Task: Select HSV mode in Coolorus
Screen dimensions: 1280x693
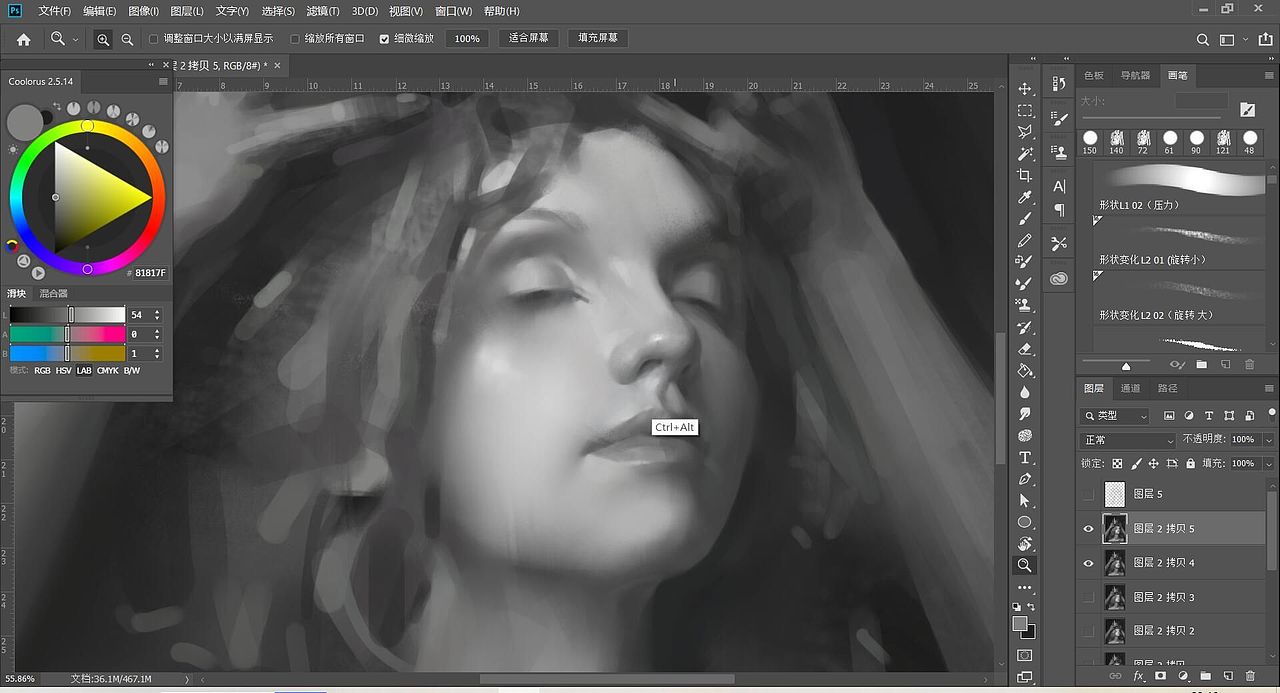Action: point(64,370)
